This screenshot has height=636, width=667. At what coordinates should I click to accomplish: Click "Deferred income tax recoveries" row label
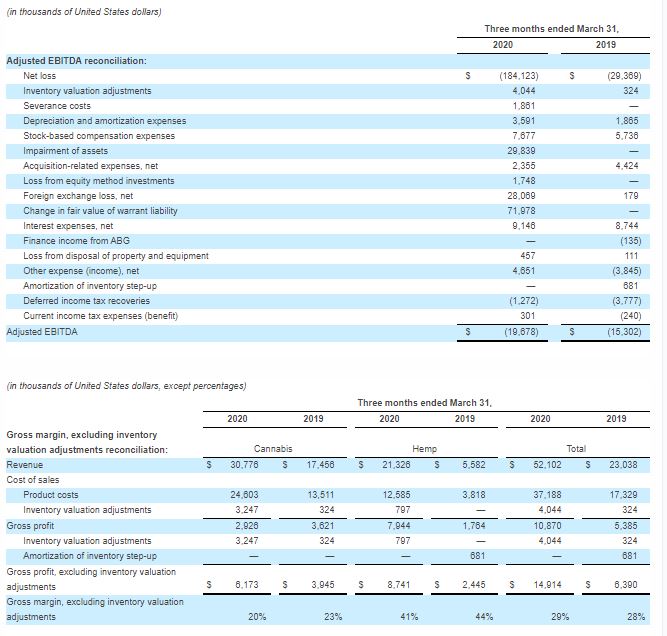[x=86, y=300]
